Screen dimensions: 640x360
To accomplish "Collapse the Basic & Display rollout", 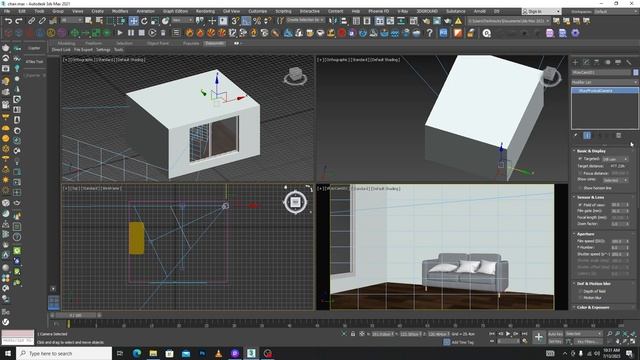I will [x=591, y=151].
